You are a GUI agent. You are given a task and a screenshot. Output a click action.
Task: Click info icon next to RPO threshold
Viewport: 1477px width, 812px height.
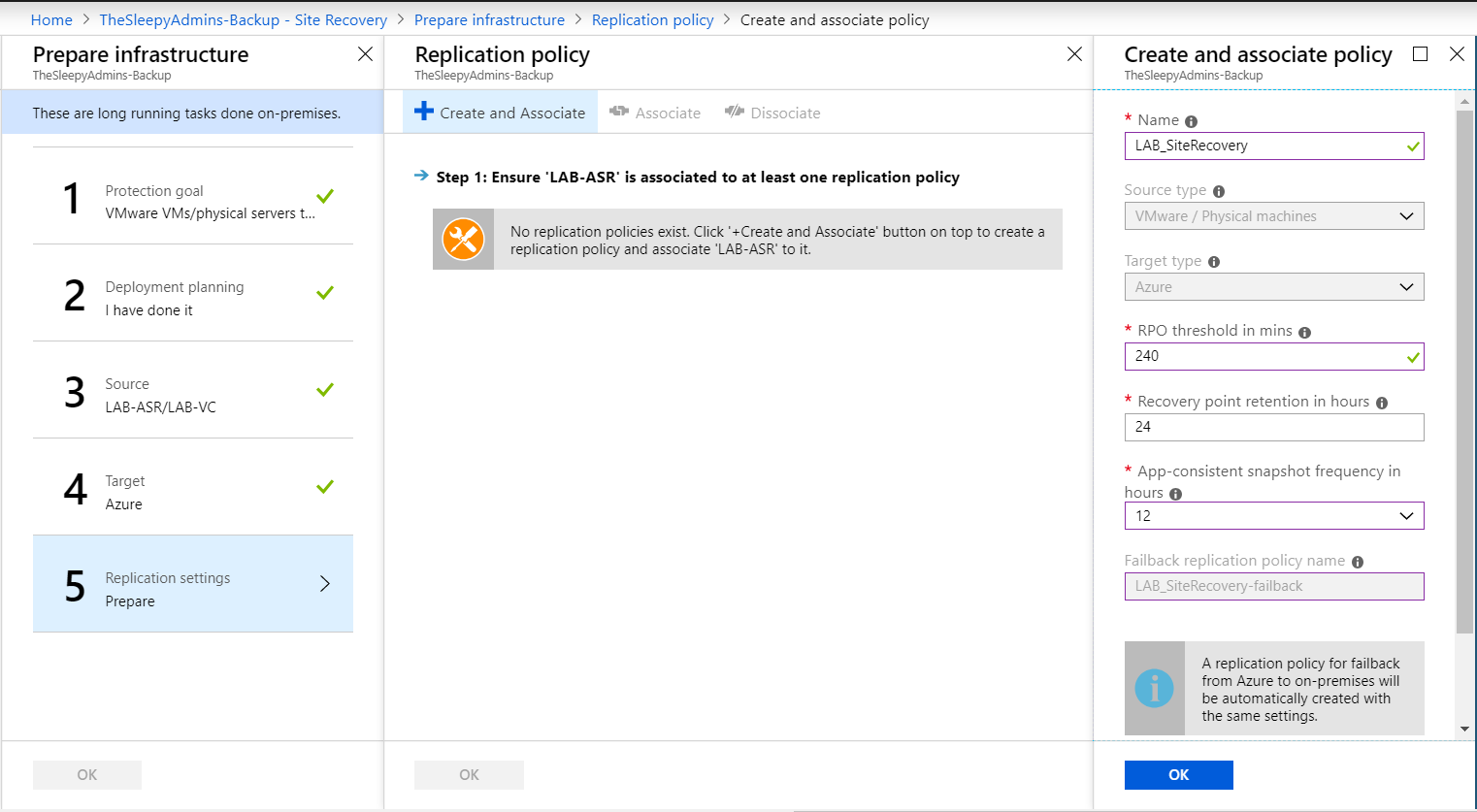[x=1304, y=333]
